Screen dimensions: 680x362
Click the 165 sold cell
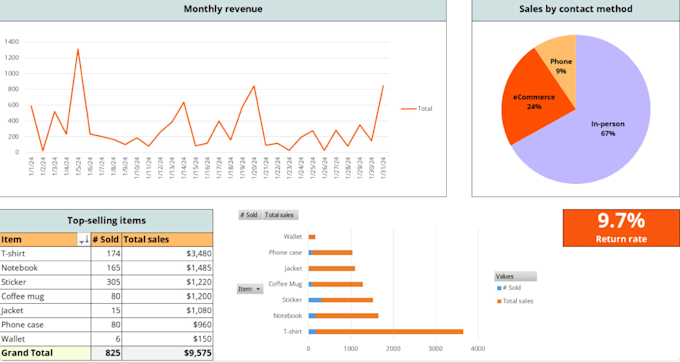pos(106,268)
